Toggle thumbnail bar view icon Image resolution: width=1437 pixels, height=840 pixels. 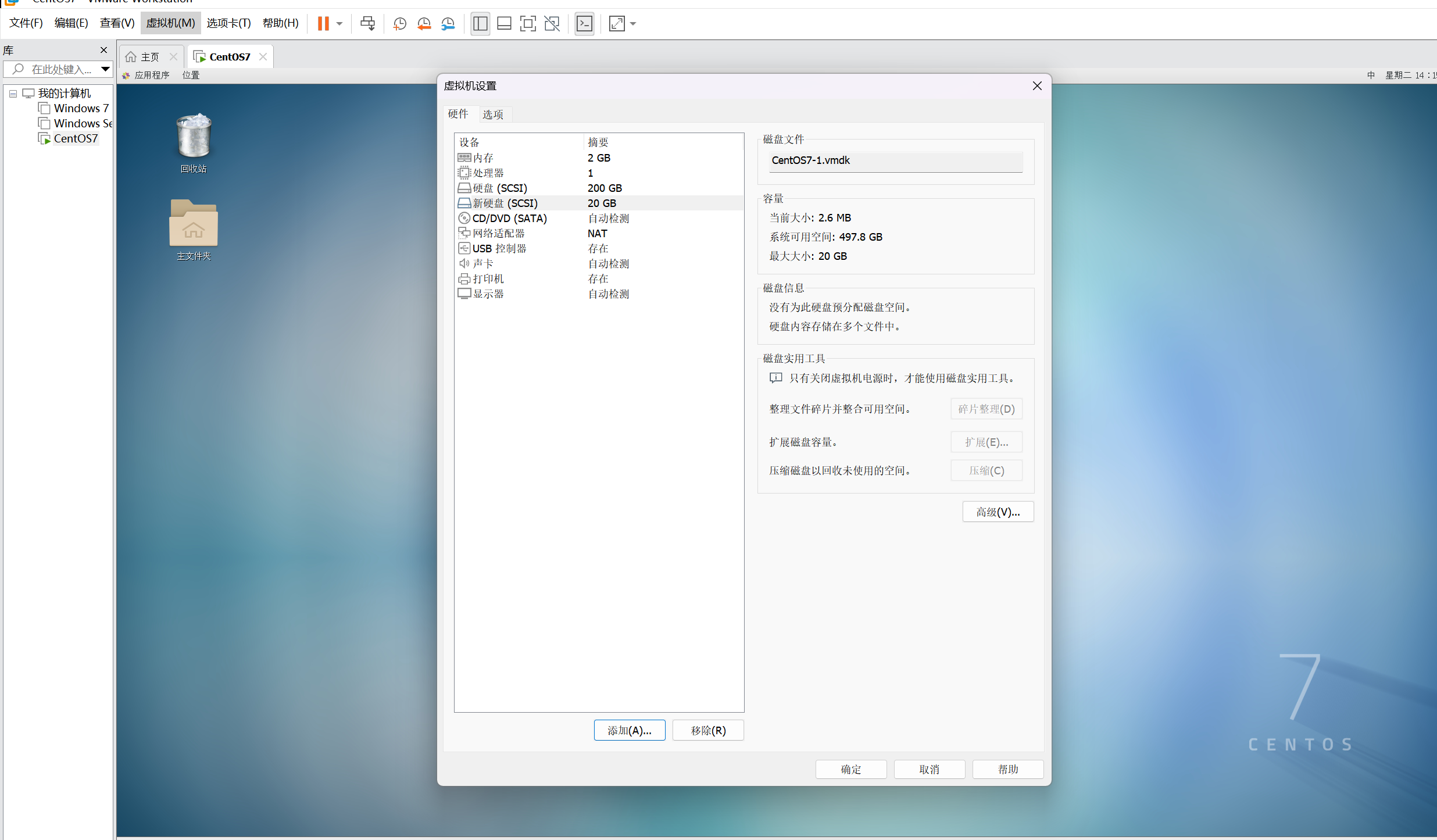pos(504,24)
